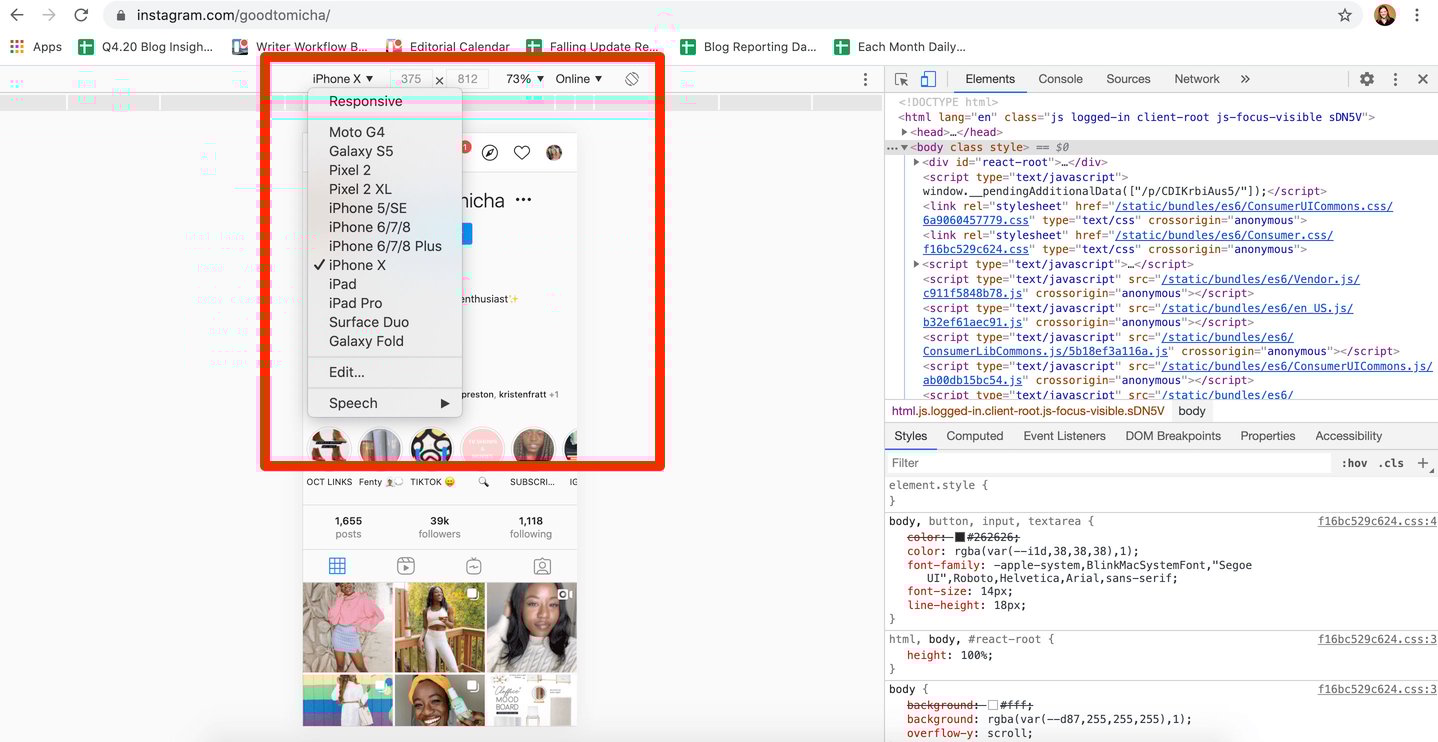Open the zoom 73% dropdown
Viewport: 1438px width, 742px height.
[525, 79]
